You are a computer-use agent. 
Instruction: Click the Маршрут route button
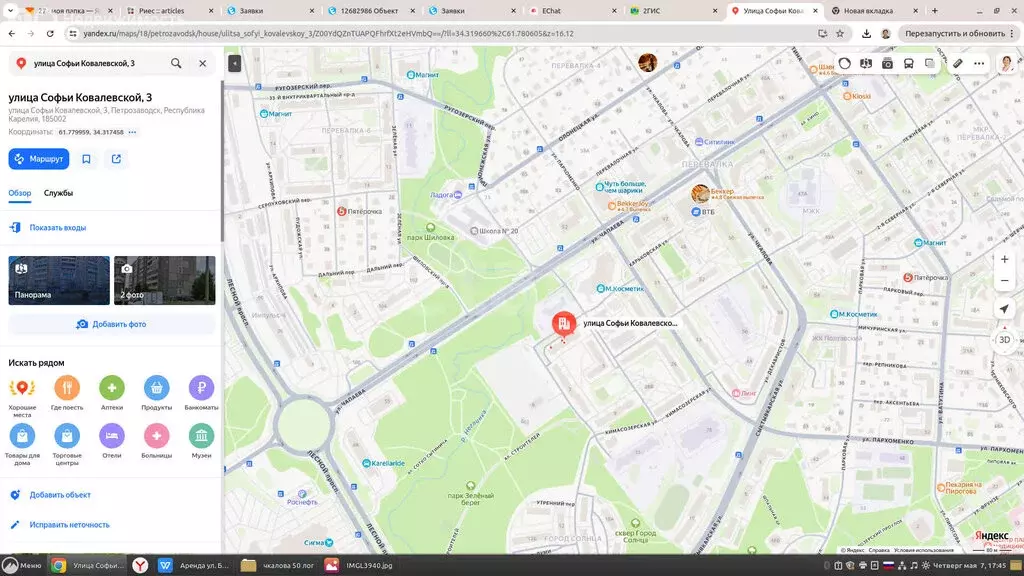[39, 159]
